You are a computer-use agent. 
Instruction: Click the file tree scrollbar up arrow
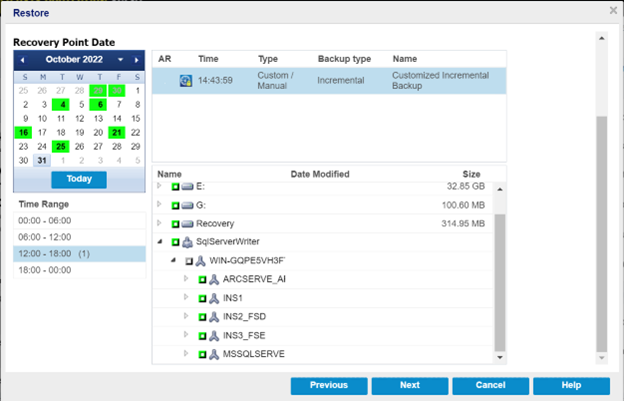pos(500,189)
